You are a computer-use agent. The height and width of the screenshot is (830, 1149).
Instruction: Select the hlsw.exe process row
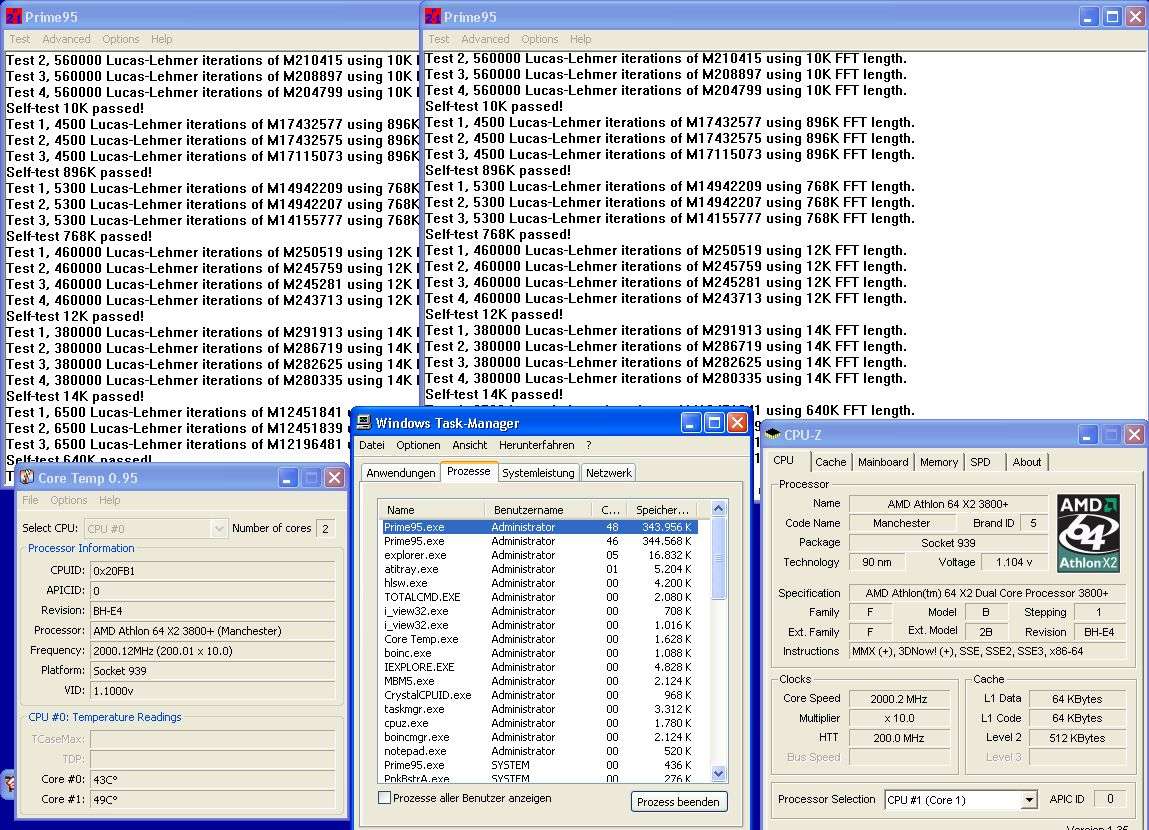(x=539, y=582)
